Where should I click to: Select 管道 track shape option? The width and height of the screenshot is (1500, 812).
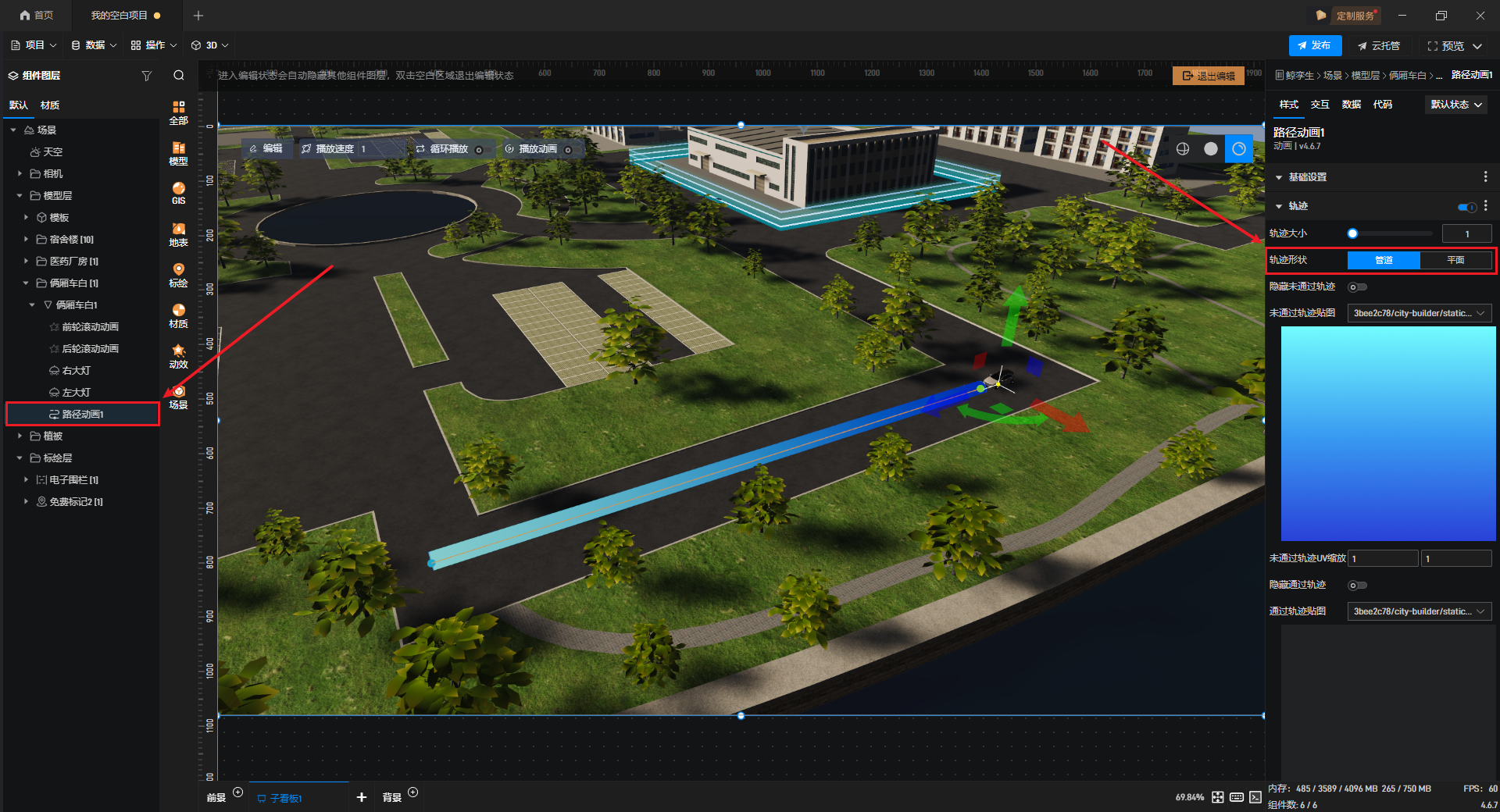pyautogui.click(x=1384, y=260)
